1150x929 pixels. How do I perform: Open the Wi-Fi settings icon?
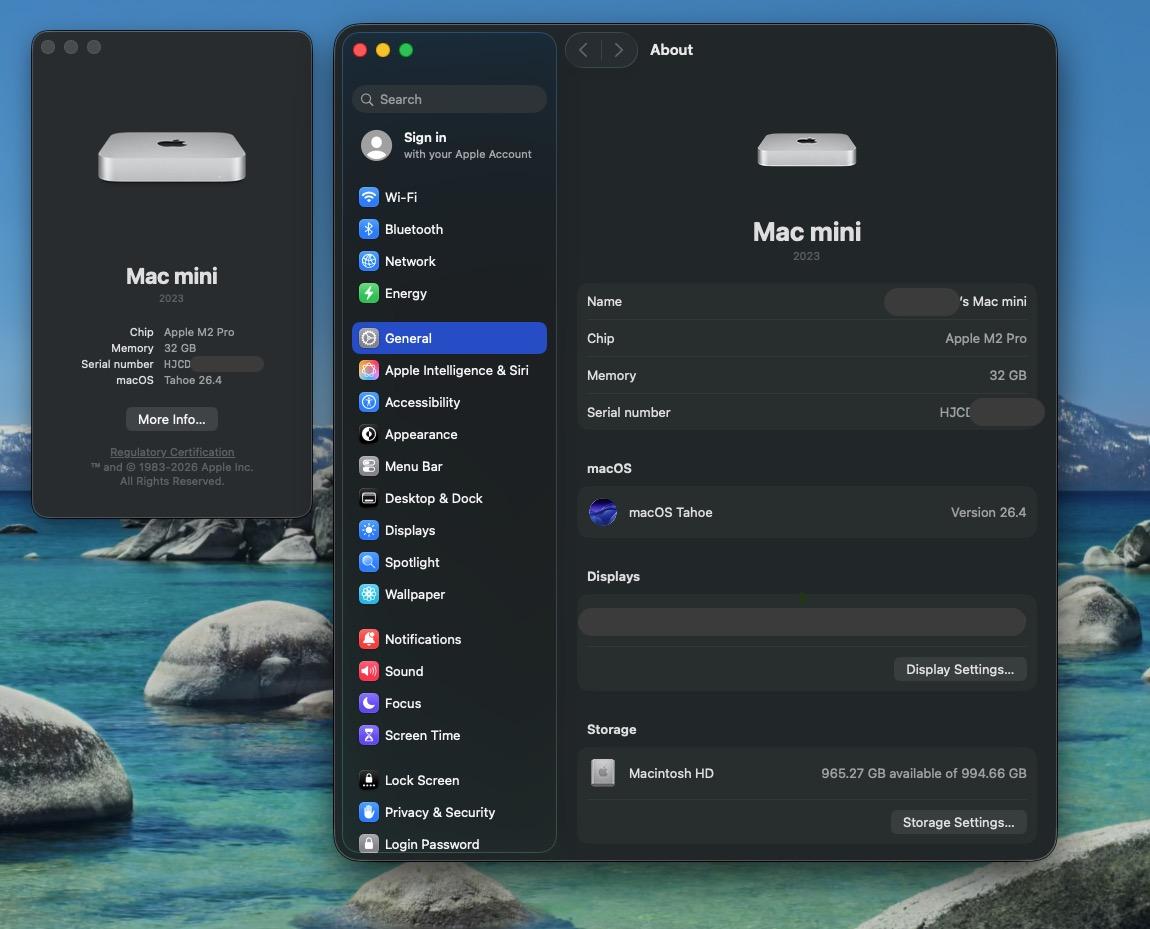point(369,197)
